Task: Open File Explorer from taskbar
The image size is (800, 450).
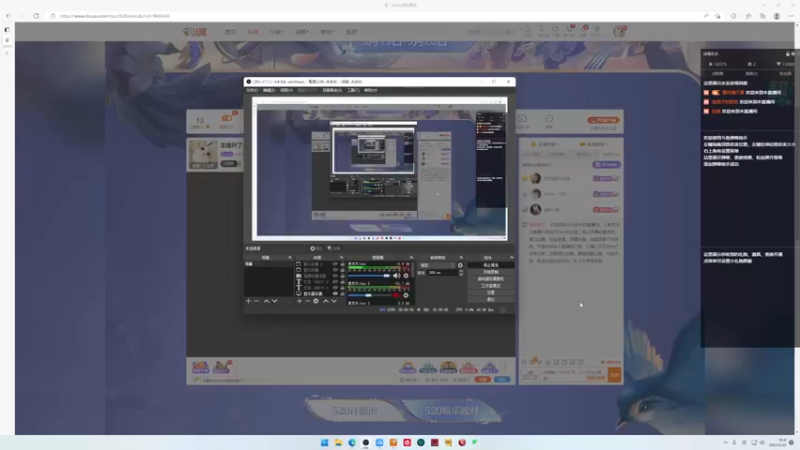Action: coord(338,442)
